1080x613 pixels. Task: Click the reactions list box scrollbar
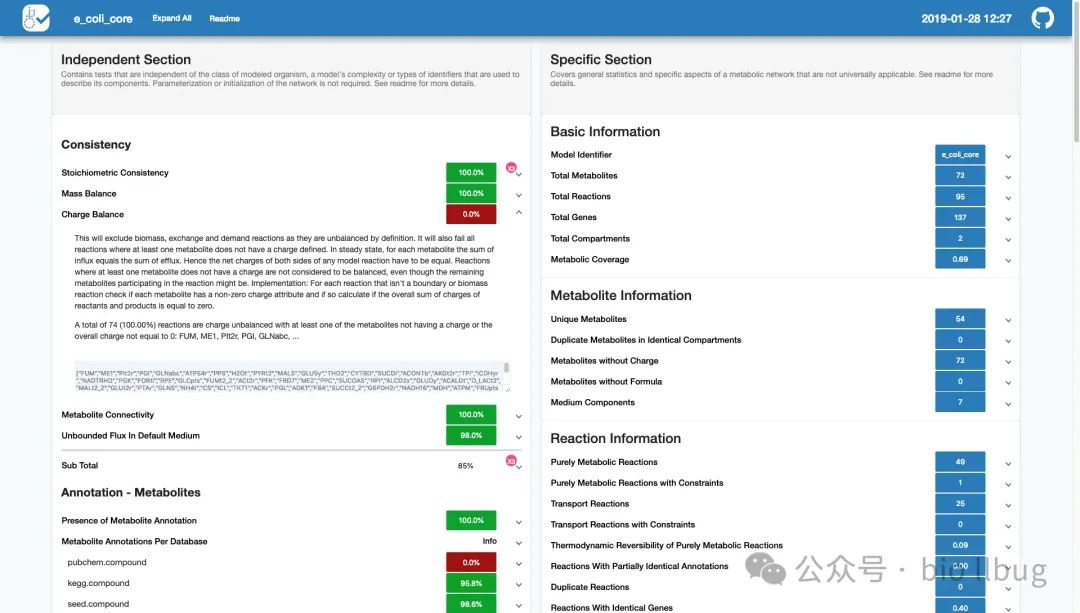(x=507, y=368)
